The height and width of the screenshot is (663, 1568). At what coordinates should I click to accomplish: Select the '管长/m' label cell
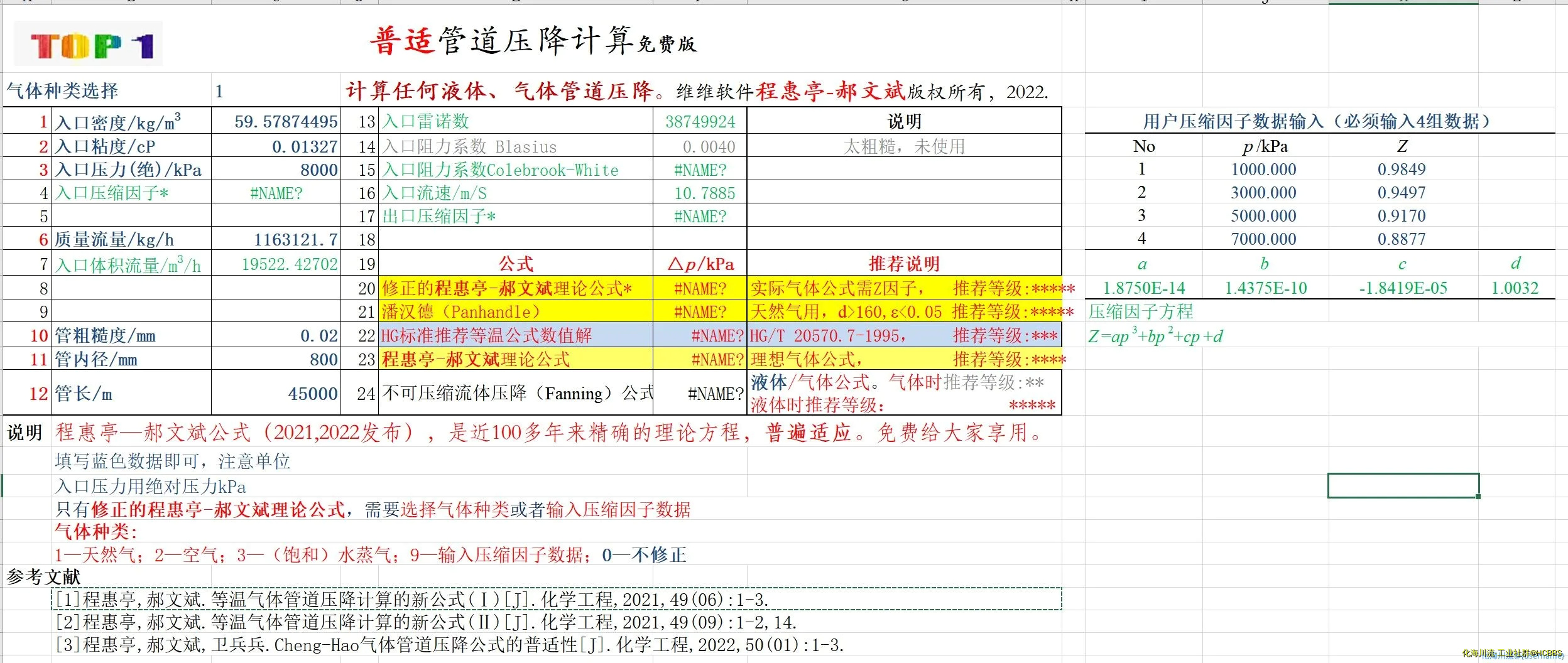pyautogui.click(x=132, y=393)
